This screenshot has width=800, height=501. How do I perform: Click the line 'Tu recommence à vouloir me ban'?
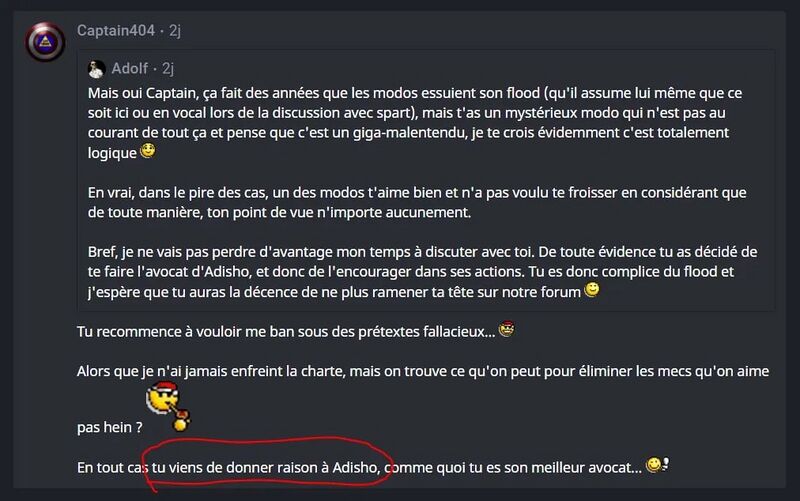(286, 332)
